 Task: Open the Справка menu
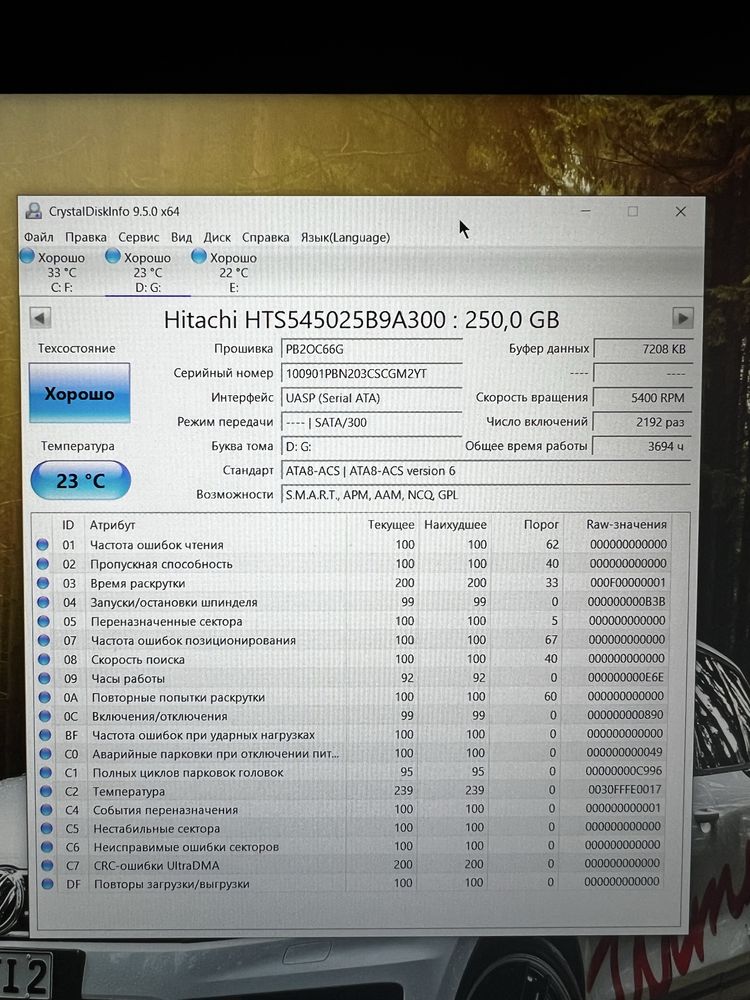pyautogui.click(x=265, y=237)
